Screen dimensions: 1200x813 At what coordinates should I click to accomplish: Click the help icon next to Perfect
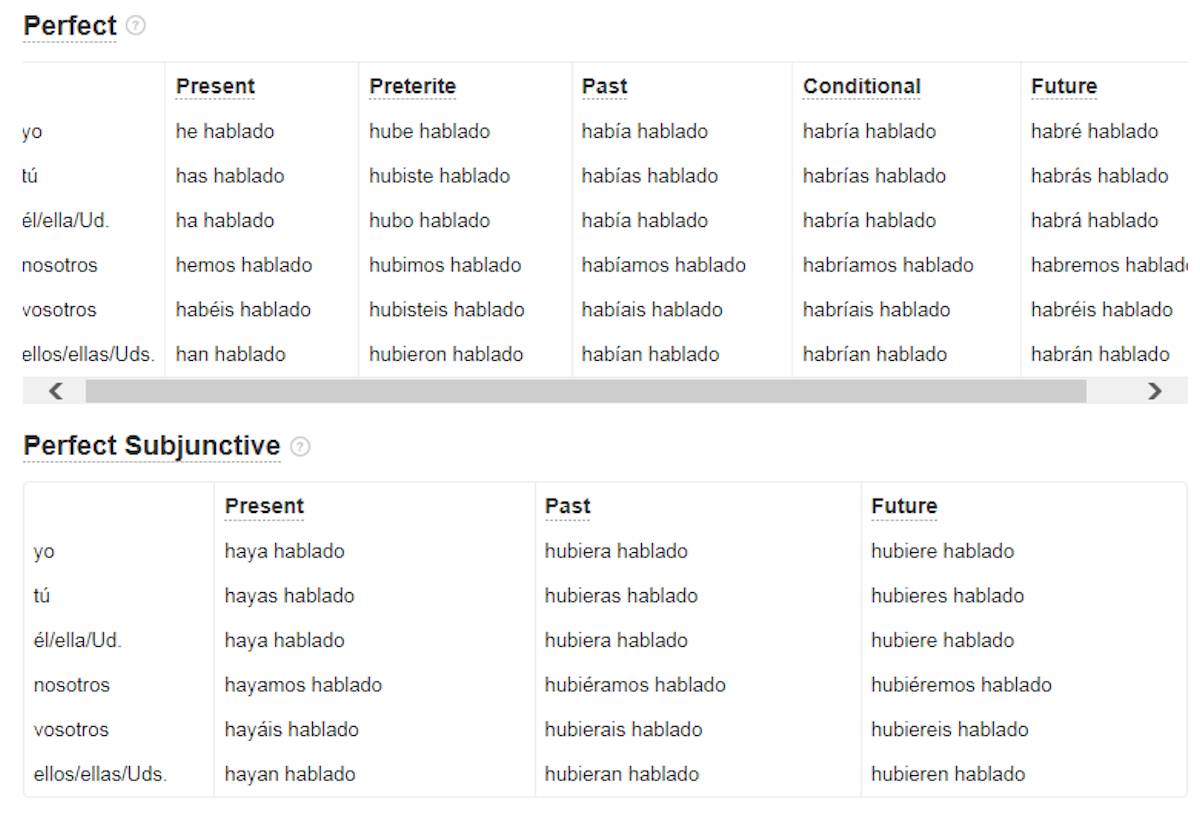point(136,26)
